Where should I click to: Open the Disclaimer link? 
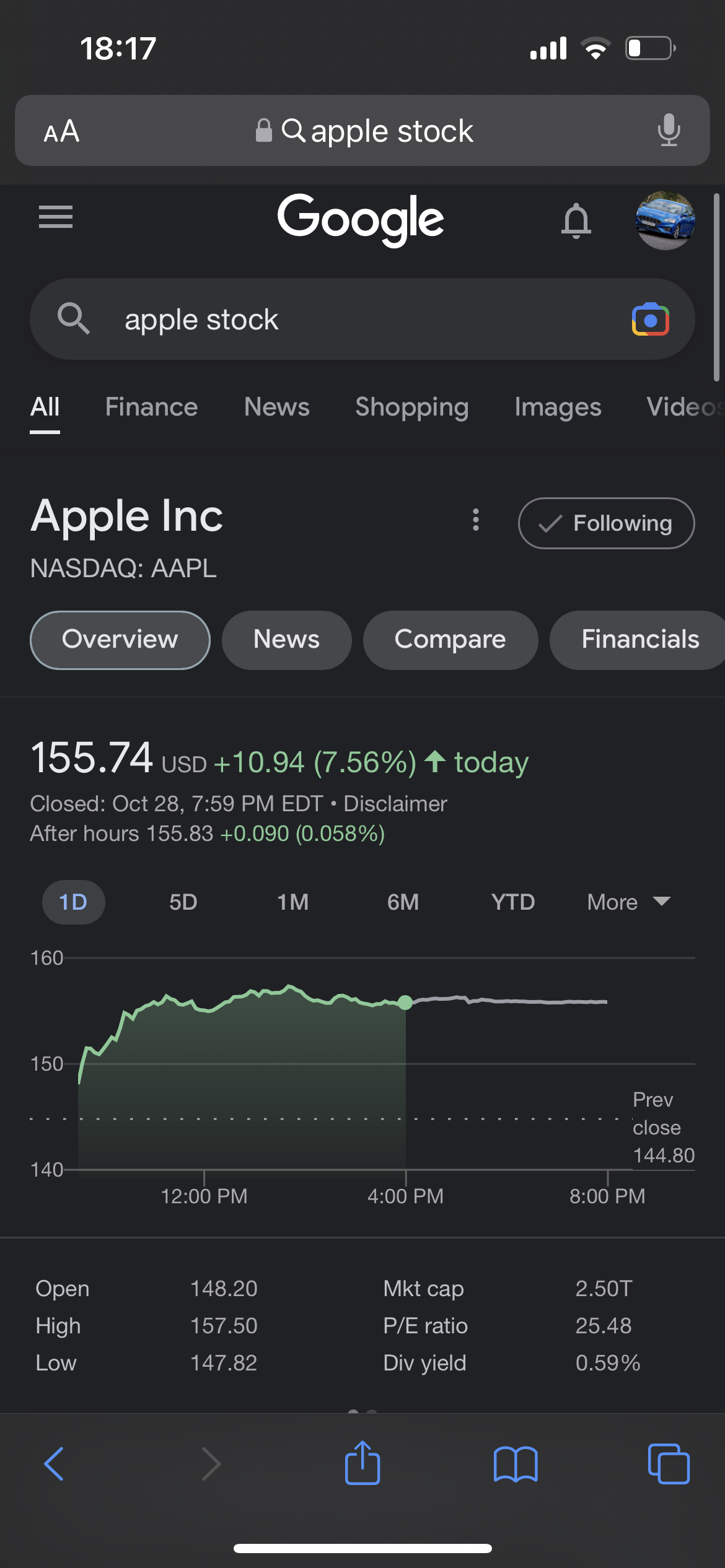point(395,803)
